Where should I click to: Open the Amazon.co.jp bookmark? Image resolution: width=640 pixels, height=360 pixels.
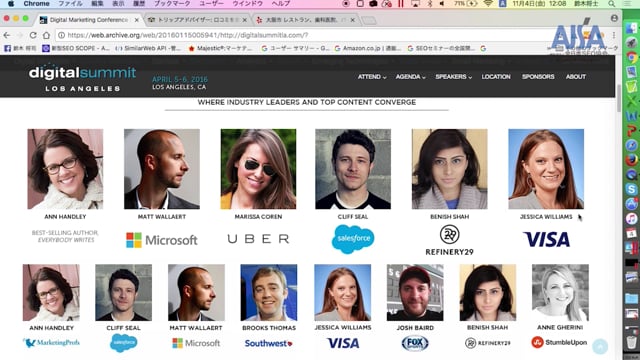[367, 48]
